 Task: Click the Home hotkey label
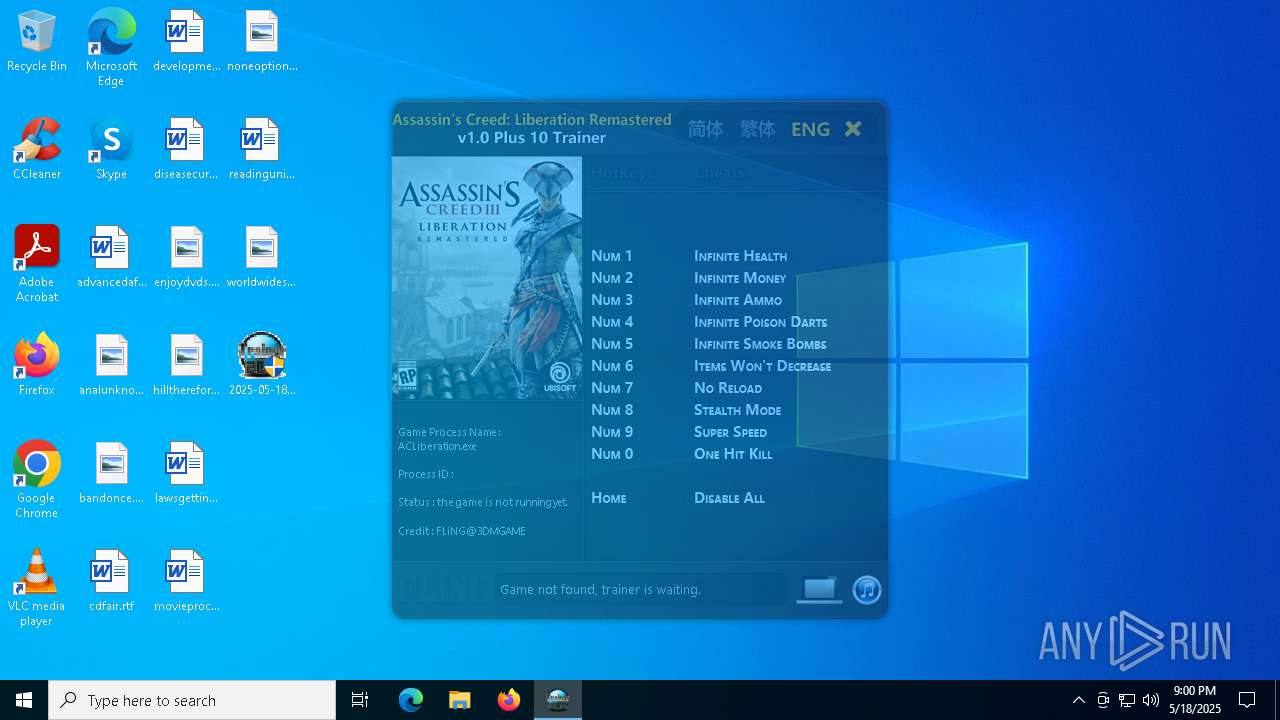point(609,498)
